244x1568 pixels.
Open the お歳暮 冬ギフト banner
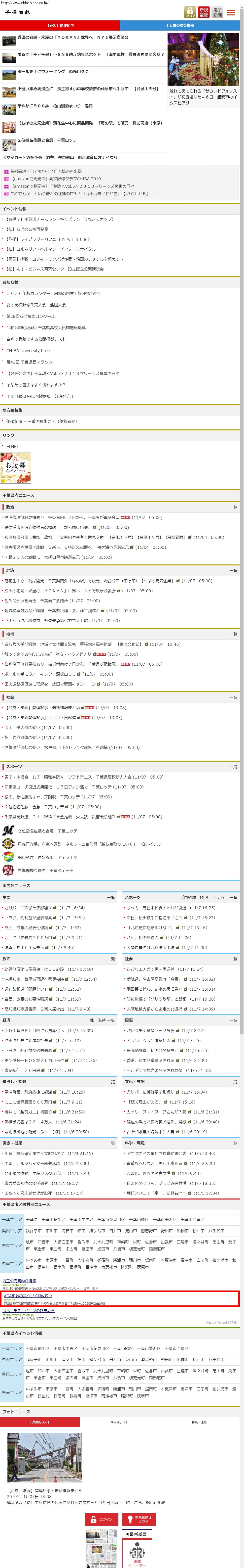pyautogui.click(x=16, y=467)
